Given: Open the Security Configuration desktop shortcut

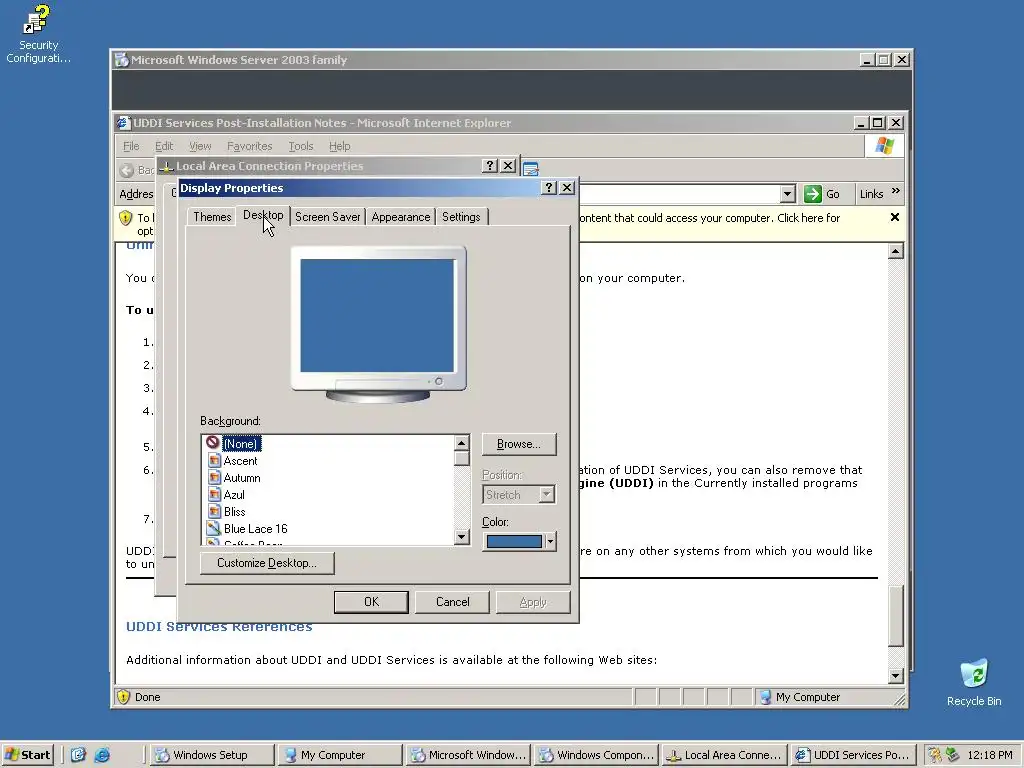Looking at the screenshot, I should 37,33.
